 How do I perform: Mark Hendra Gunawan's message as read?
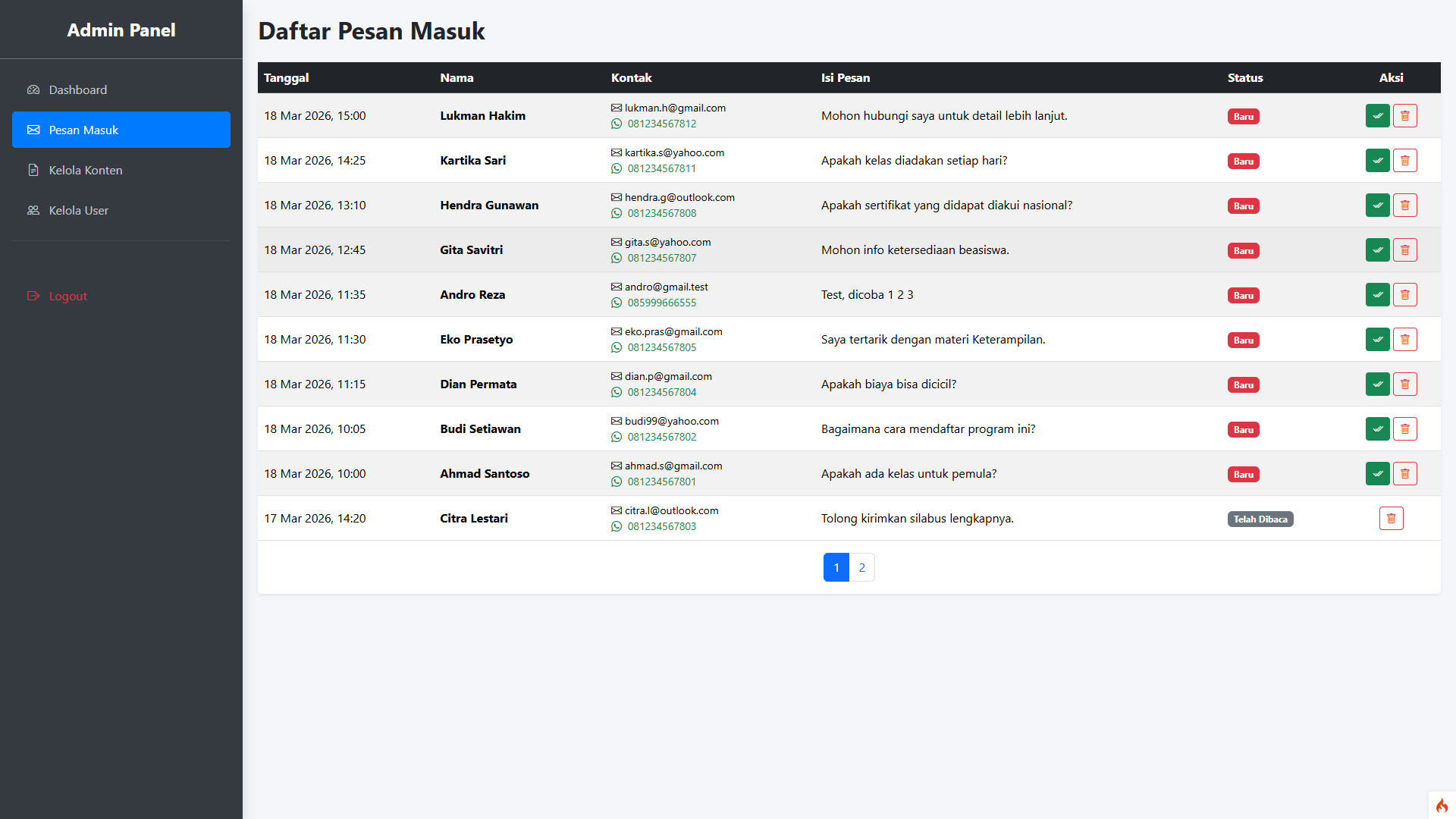[x=1377, y=206]
